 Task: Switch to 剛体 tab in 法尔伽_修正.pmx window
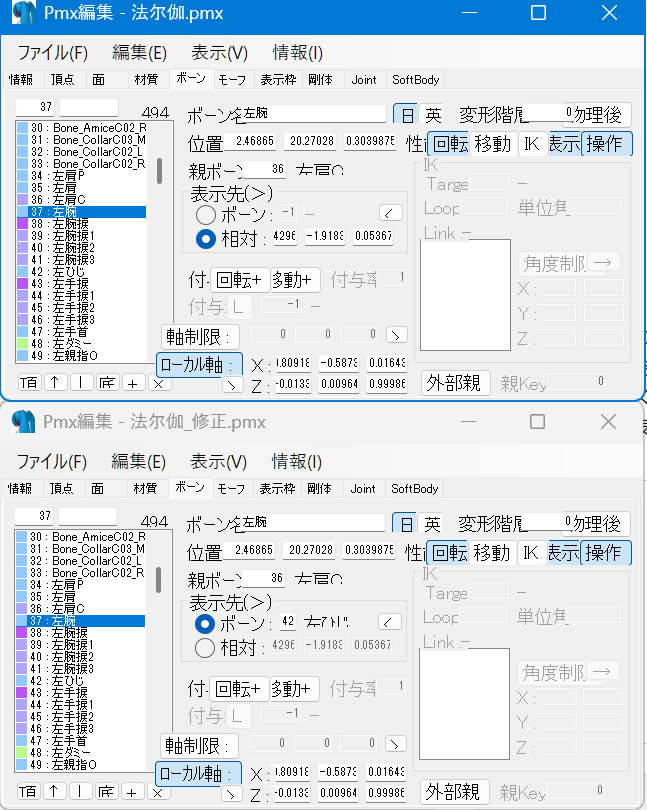coord(319,489)
